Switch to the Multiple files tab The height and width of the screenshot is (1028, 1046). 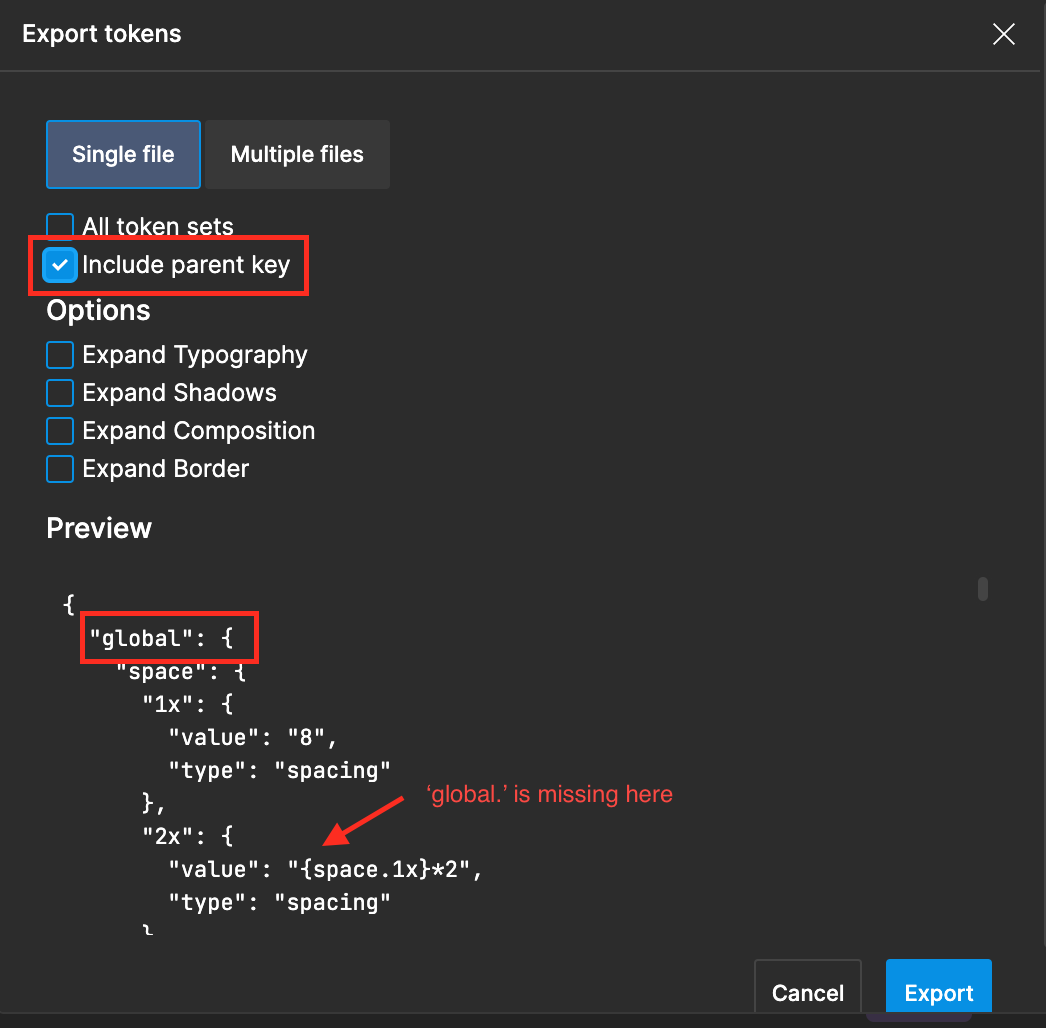296,154
